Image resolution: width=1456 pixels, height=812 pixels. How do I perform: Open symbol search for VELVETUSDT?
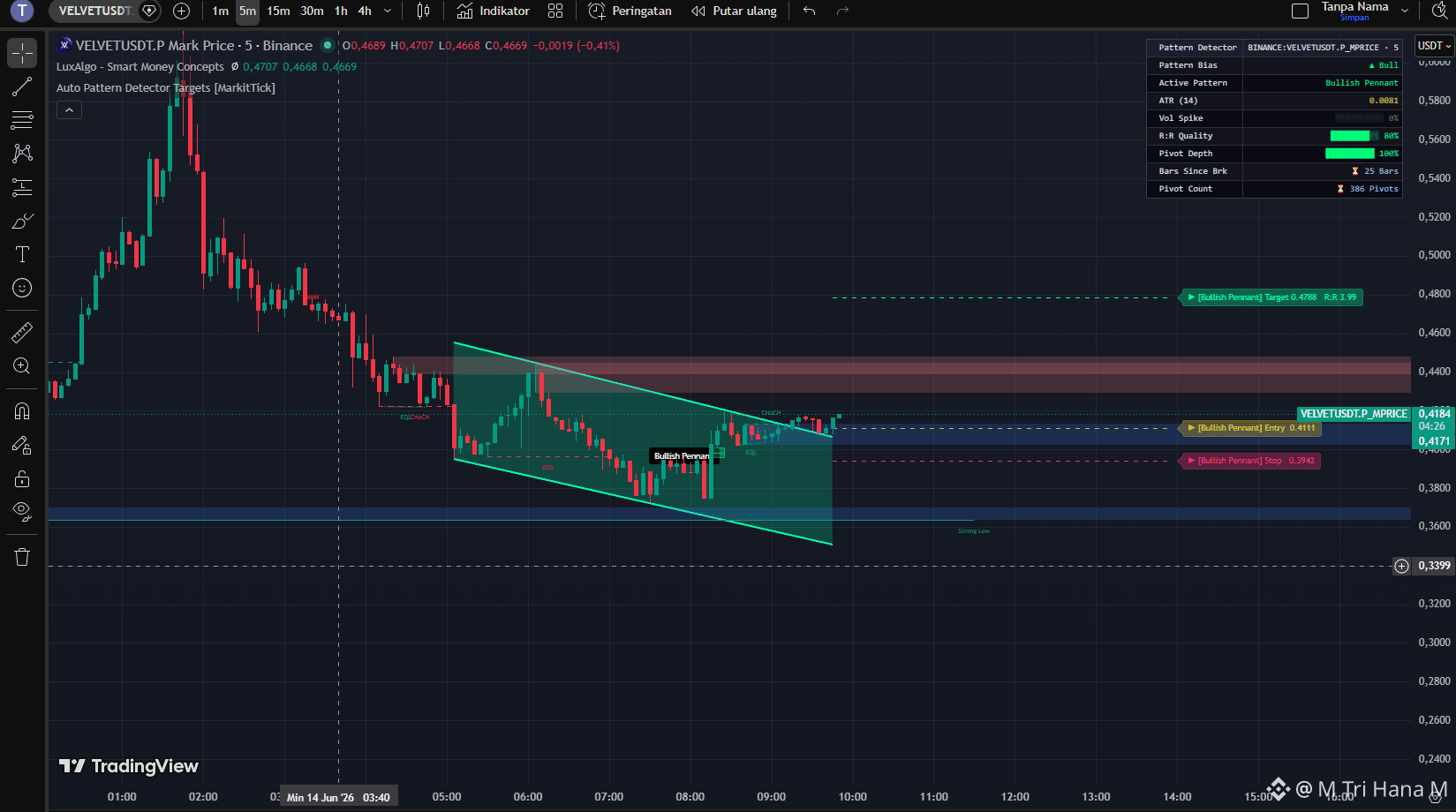95,11
